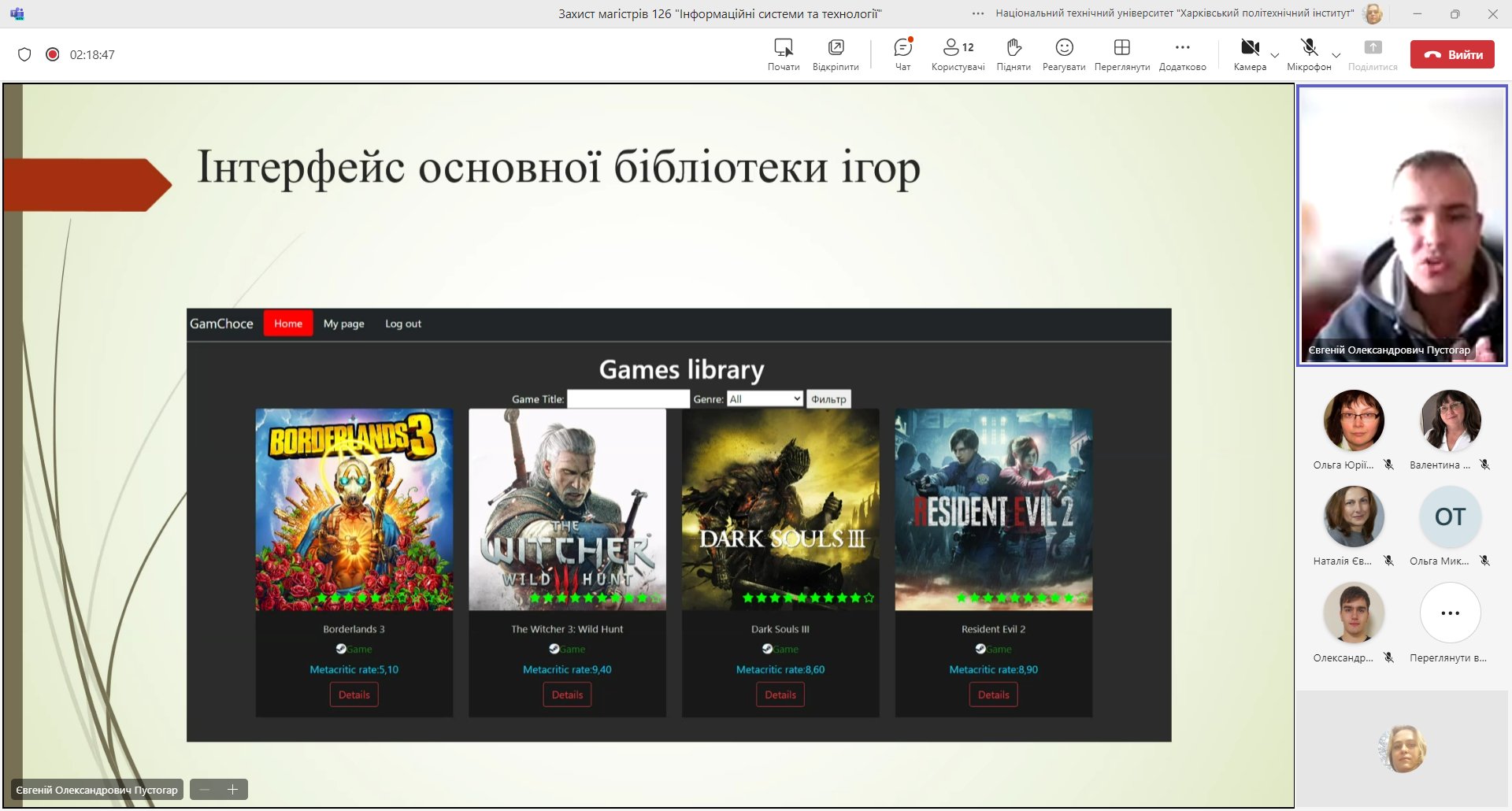The image size is (1512, 811).
Task: Select the Home tab in GamChoce navbar
Action: point(288,324)
